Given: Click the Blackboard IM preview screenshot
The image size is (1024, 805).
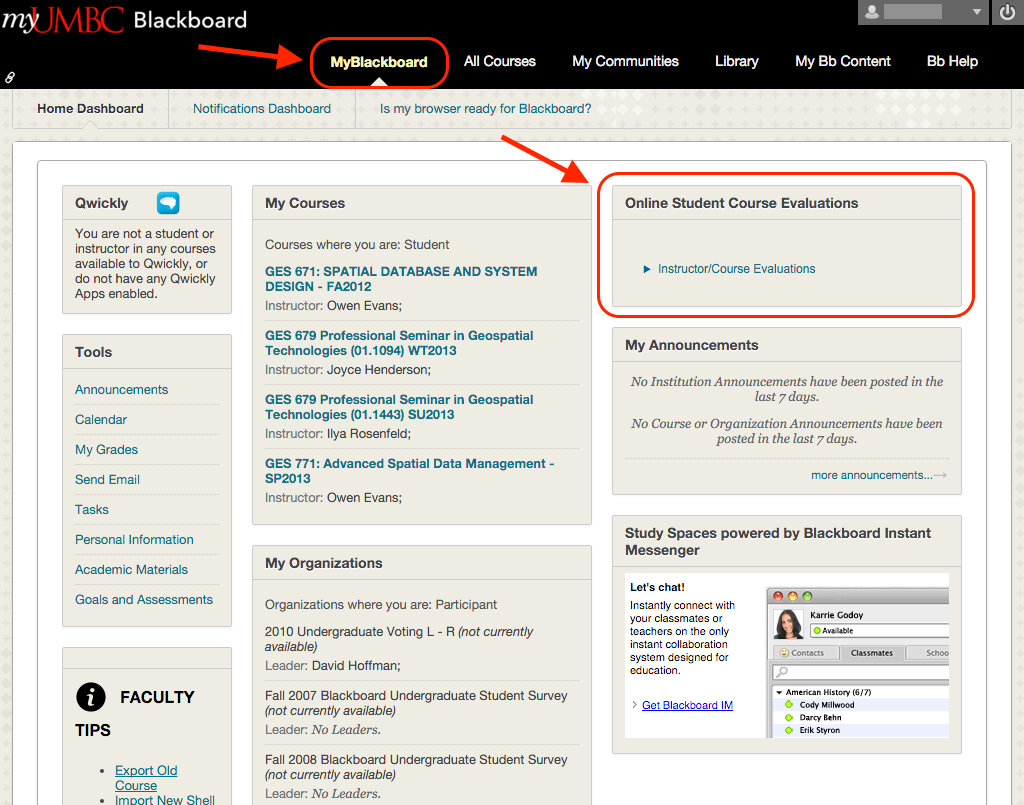Looking at the screenshot, I should pos(857,662).
